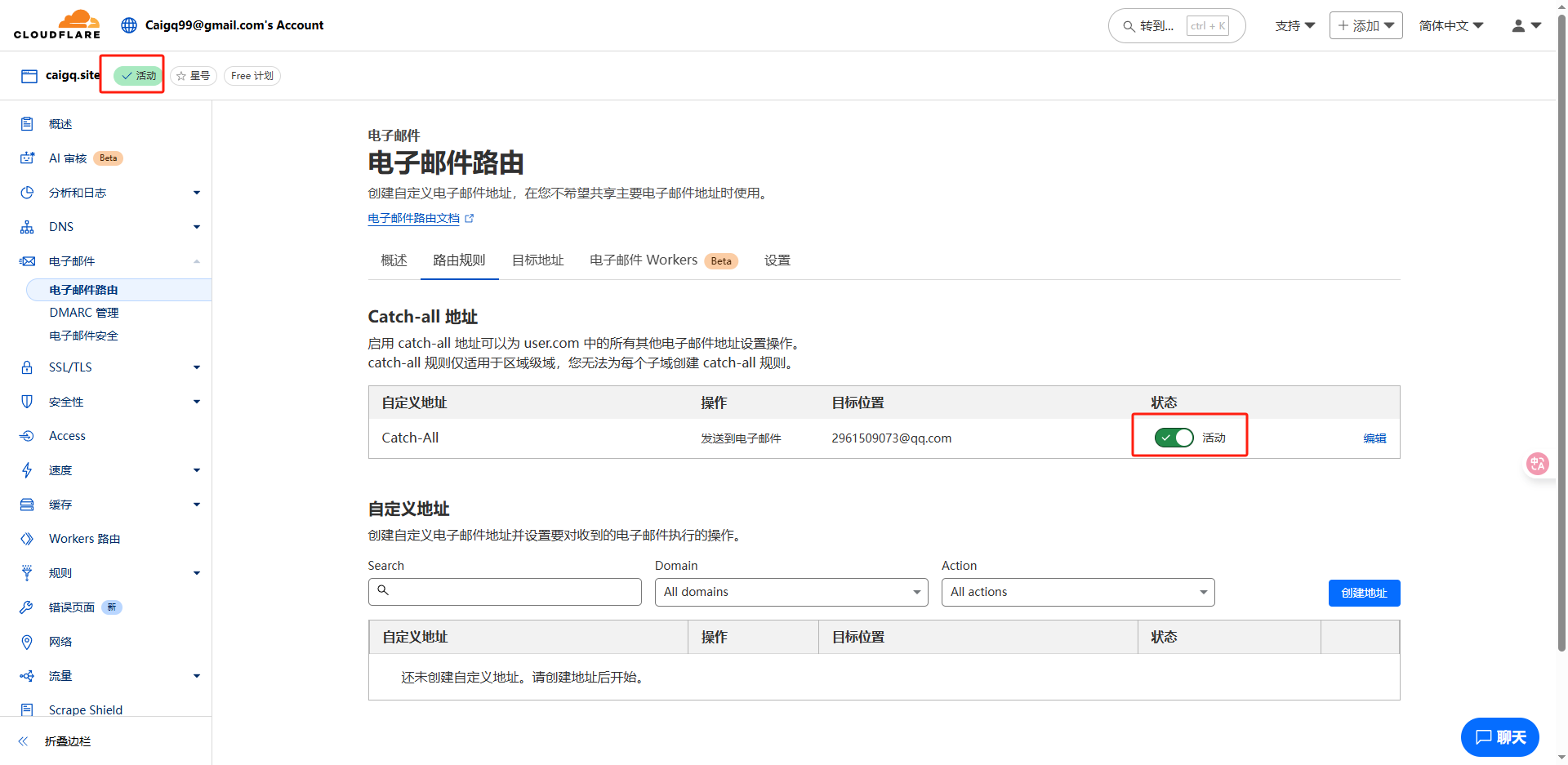Open the 简体中文 language menu
Viewport: 1568px width, 765px height.
(x=1450, y=25)
